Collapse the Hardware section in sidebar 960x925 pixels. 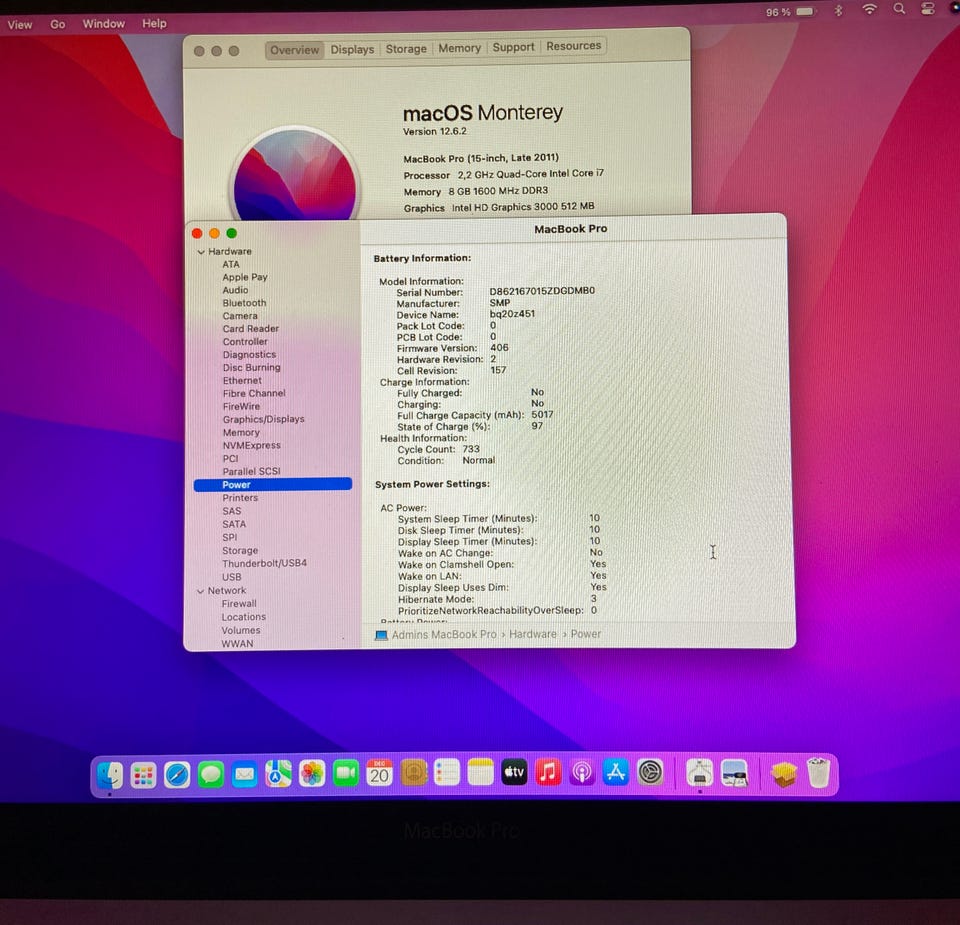tap(201, 252)
